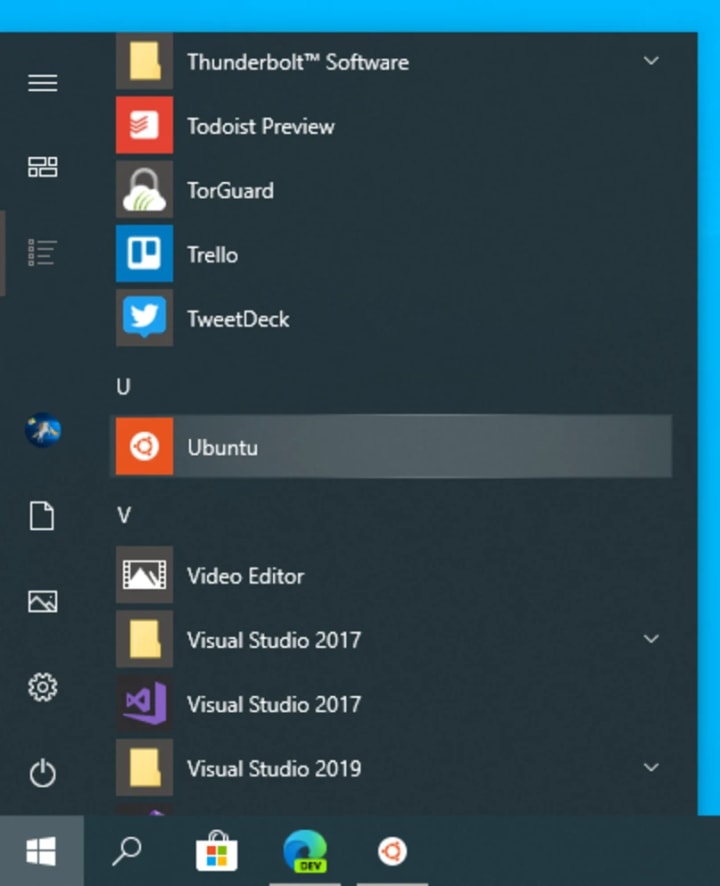The height and width of the screenshot is (886, 720).
Task: Expand the Visual Studio 2019 folder chevron
Action: (651, 767)
